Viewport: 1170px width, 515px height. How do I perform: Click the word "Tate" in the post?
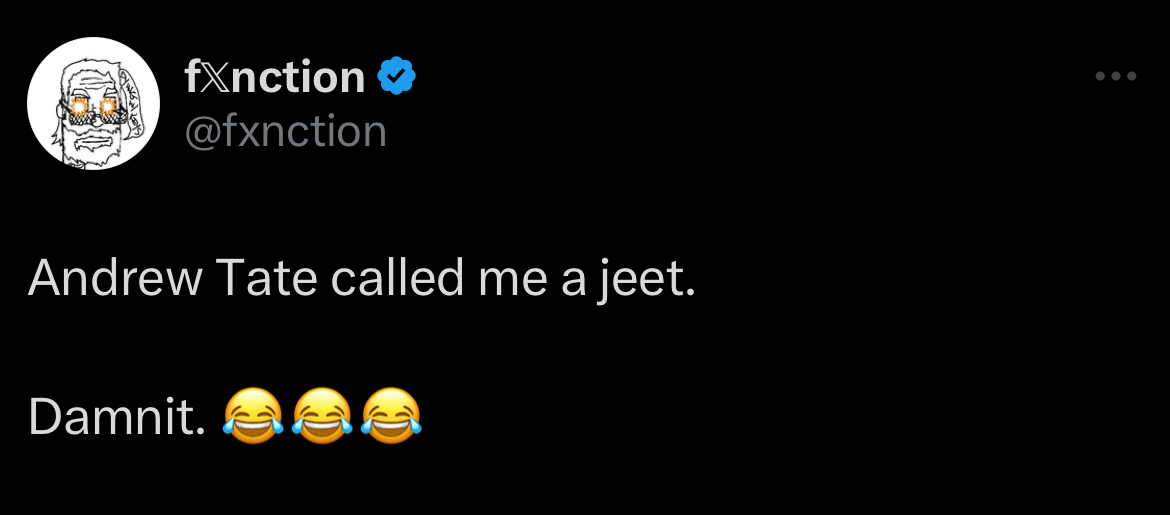(x=266, y=277)
